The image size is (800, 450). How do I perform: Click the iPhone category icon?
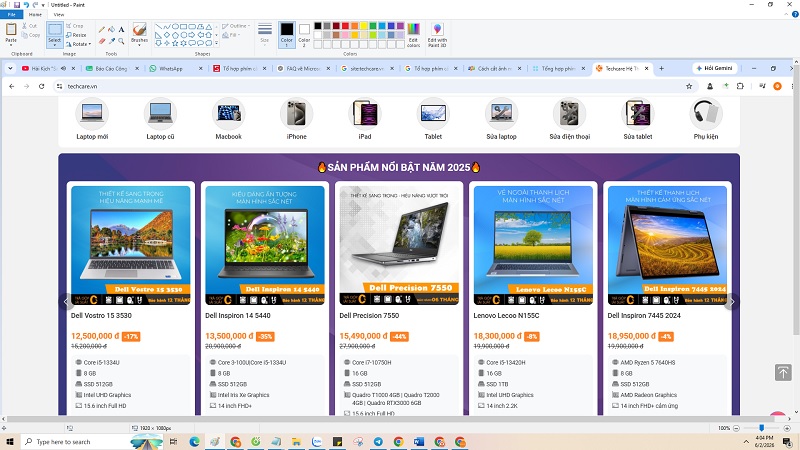pyautogui.click(x=296, y=113)
